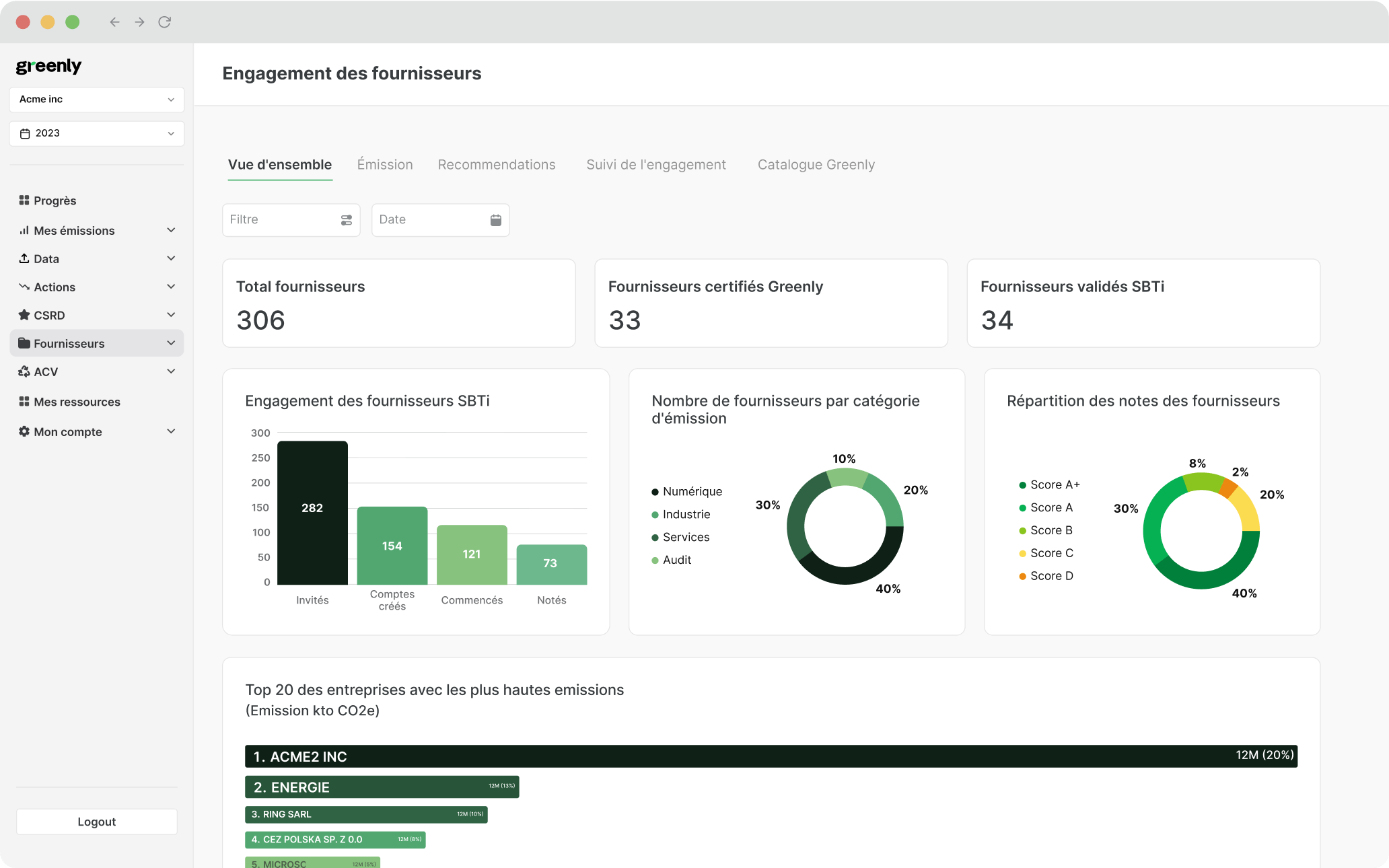
Task: Click the ACV sidebar icon
Action: click(24, 372)
